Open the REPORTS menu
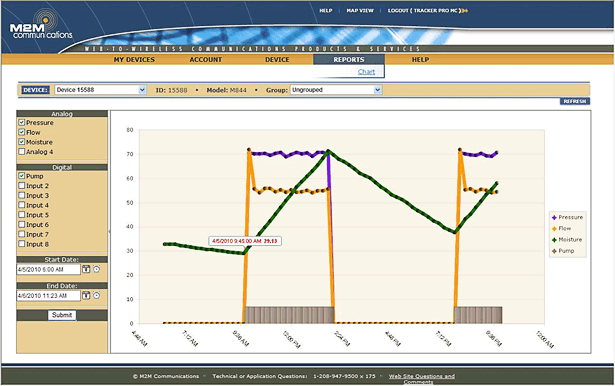 pos(349,60)
